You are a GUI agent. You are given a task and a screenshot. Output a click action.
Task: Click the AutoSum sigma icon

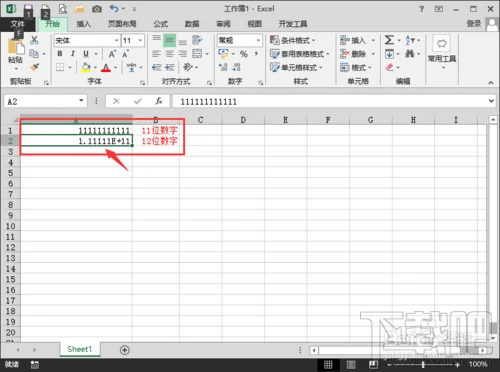389,40
